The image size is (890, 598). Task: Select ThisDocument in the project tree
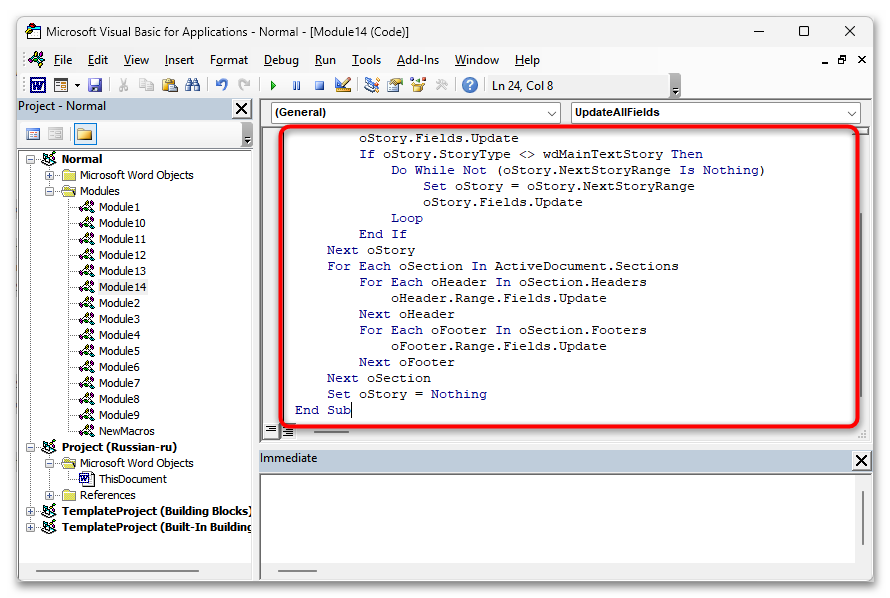(x=133, y=479)
